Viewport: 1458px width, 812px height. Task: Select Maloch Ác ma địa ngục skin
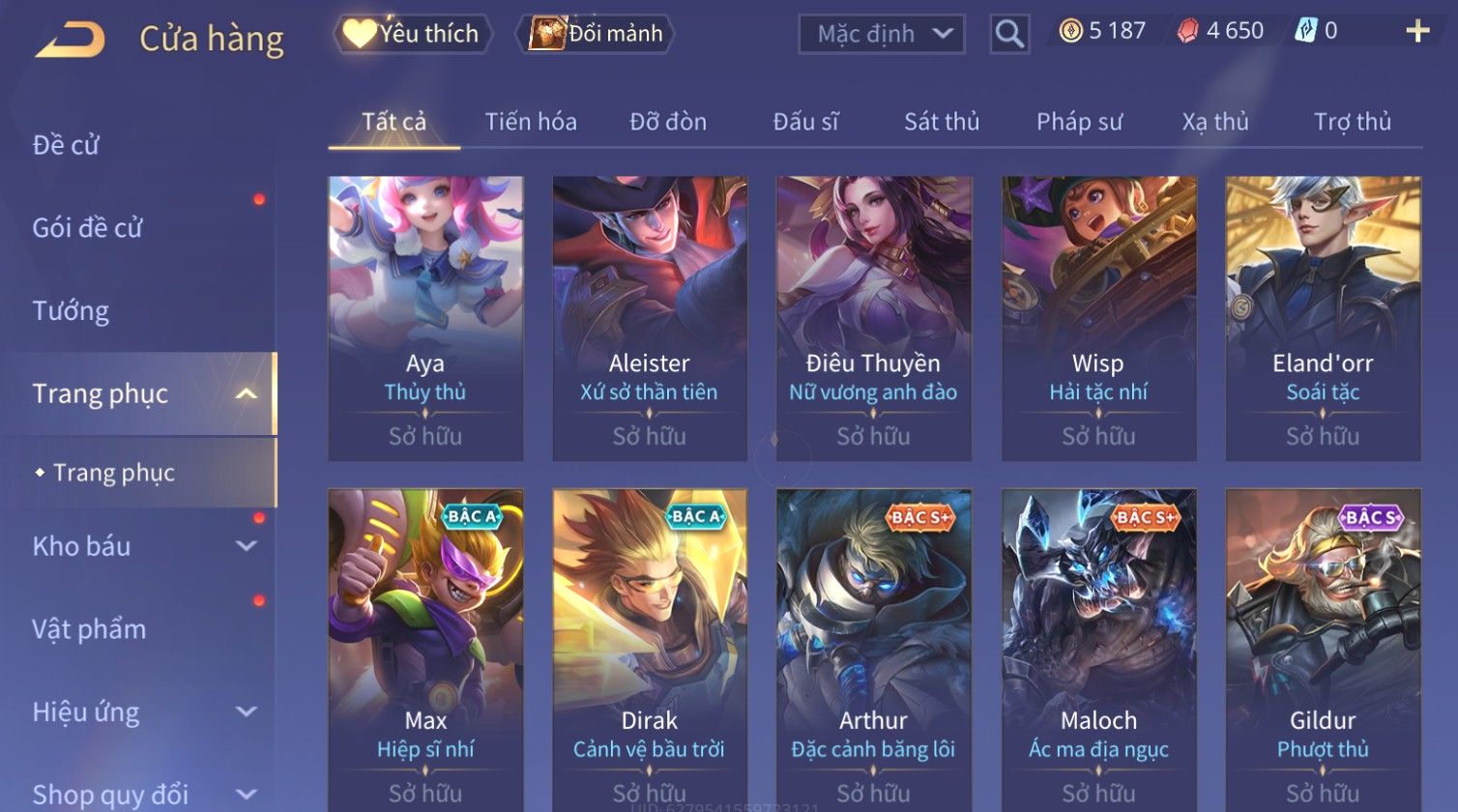tap(1098, 651)
